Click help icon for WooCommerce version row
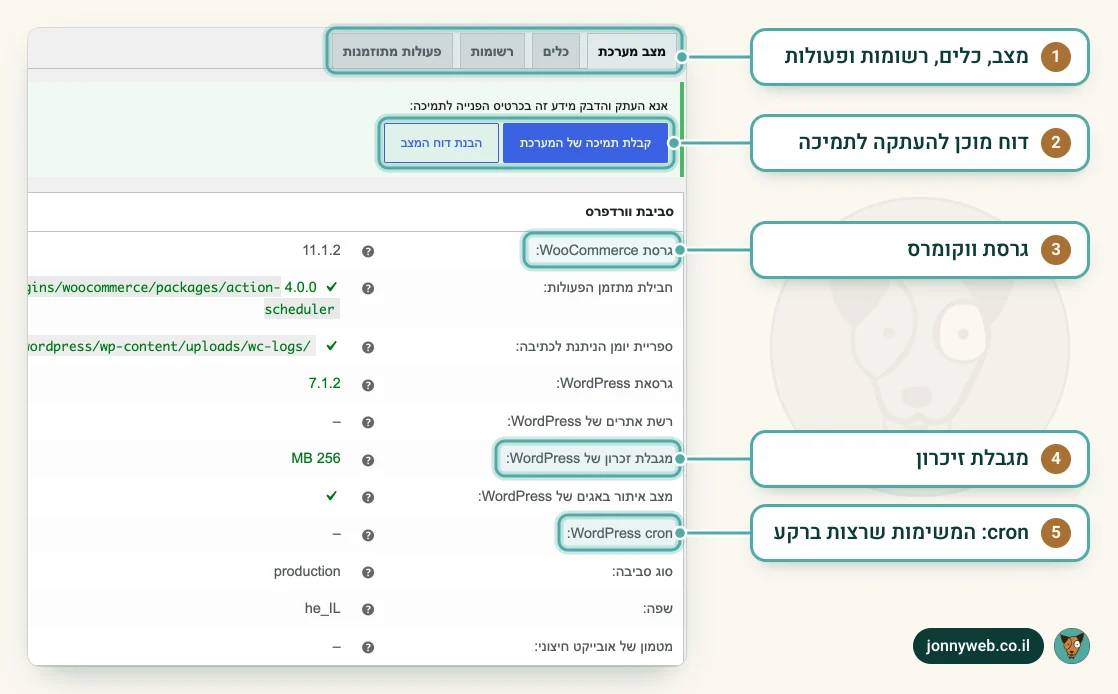 (x=368, y=251)
